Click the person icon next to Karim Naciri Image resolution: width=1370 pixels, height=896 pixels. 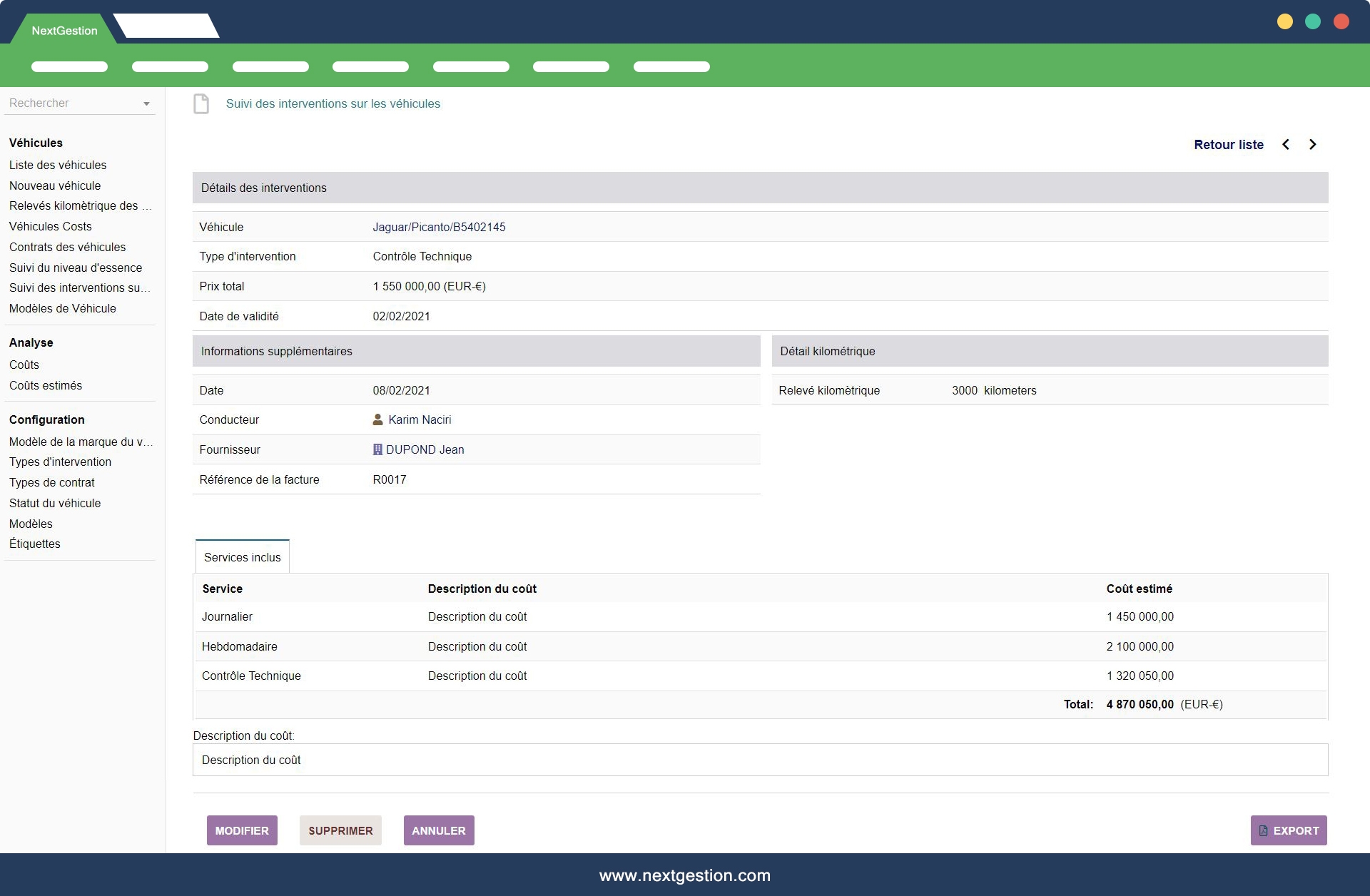point(377,420)
